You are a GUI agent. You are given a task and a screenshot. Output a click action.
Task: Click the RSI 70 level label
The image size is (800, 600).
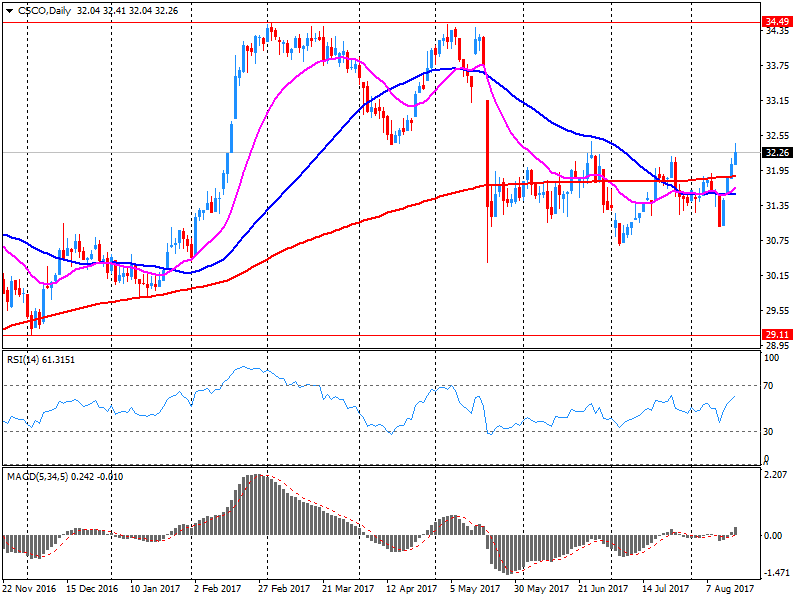(768, 386)
